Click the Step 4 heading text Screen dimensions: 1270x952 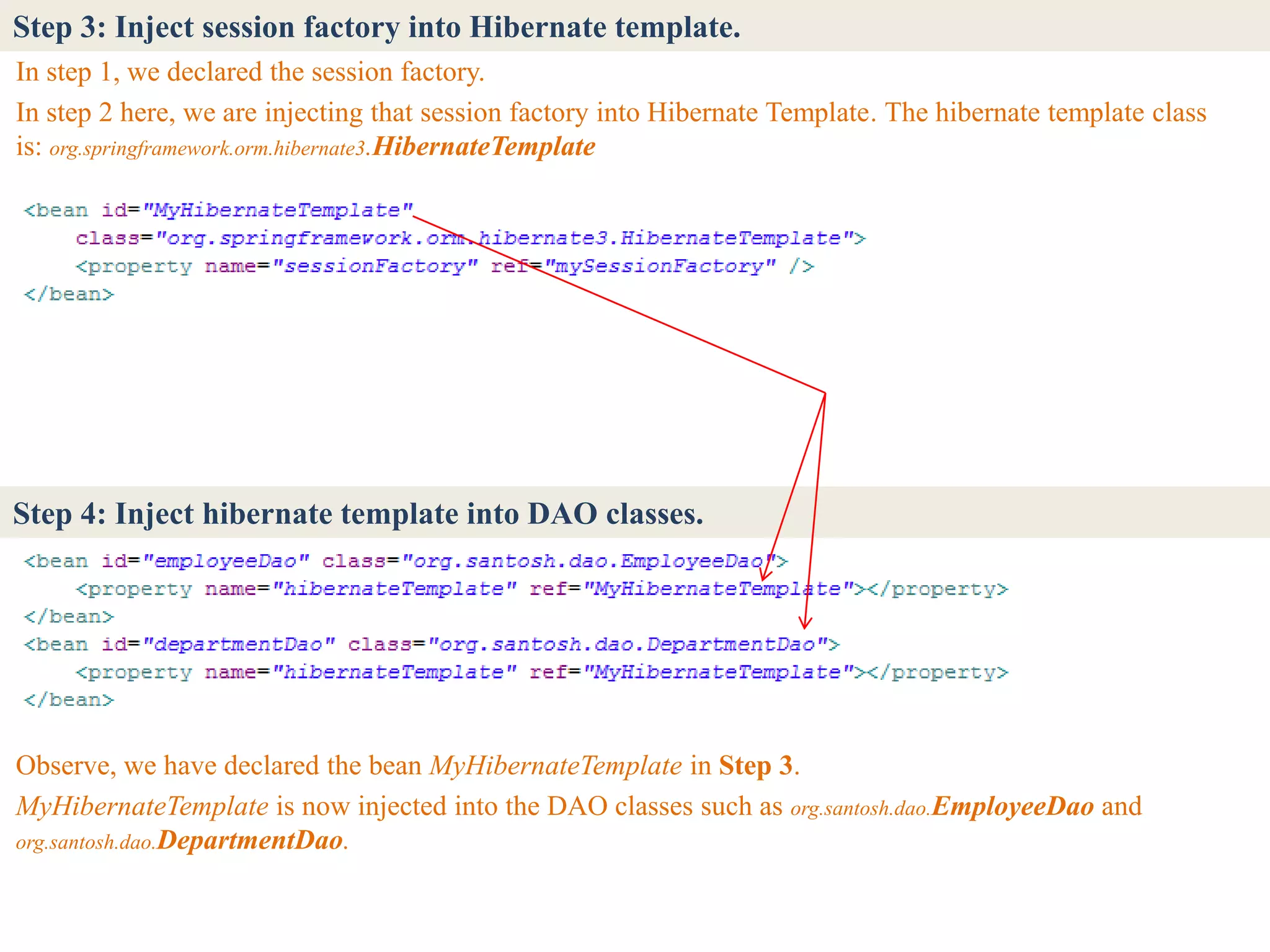pyautogui.click(x=358, y=514)
